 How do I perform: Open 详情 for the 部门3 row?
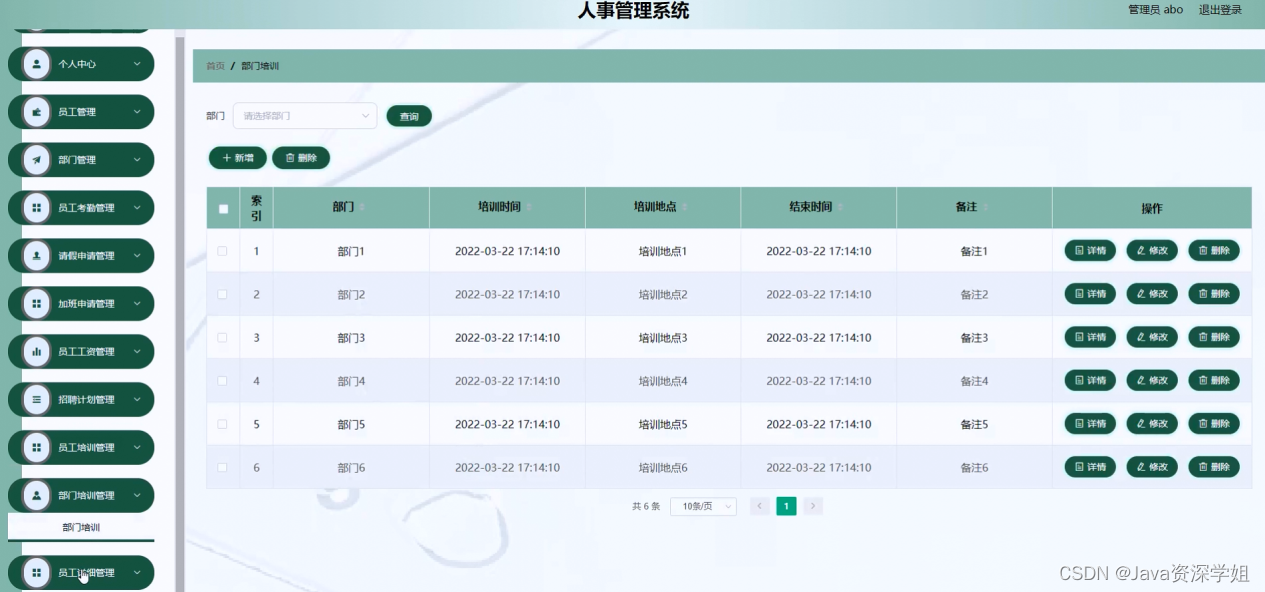coord(1090,337)
